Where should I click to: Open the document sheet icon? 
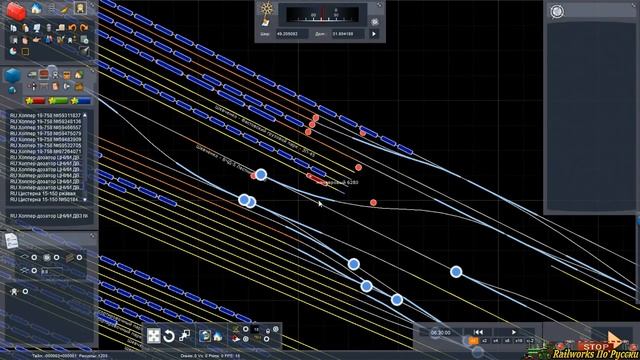[x=11, y=240]
